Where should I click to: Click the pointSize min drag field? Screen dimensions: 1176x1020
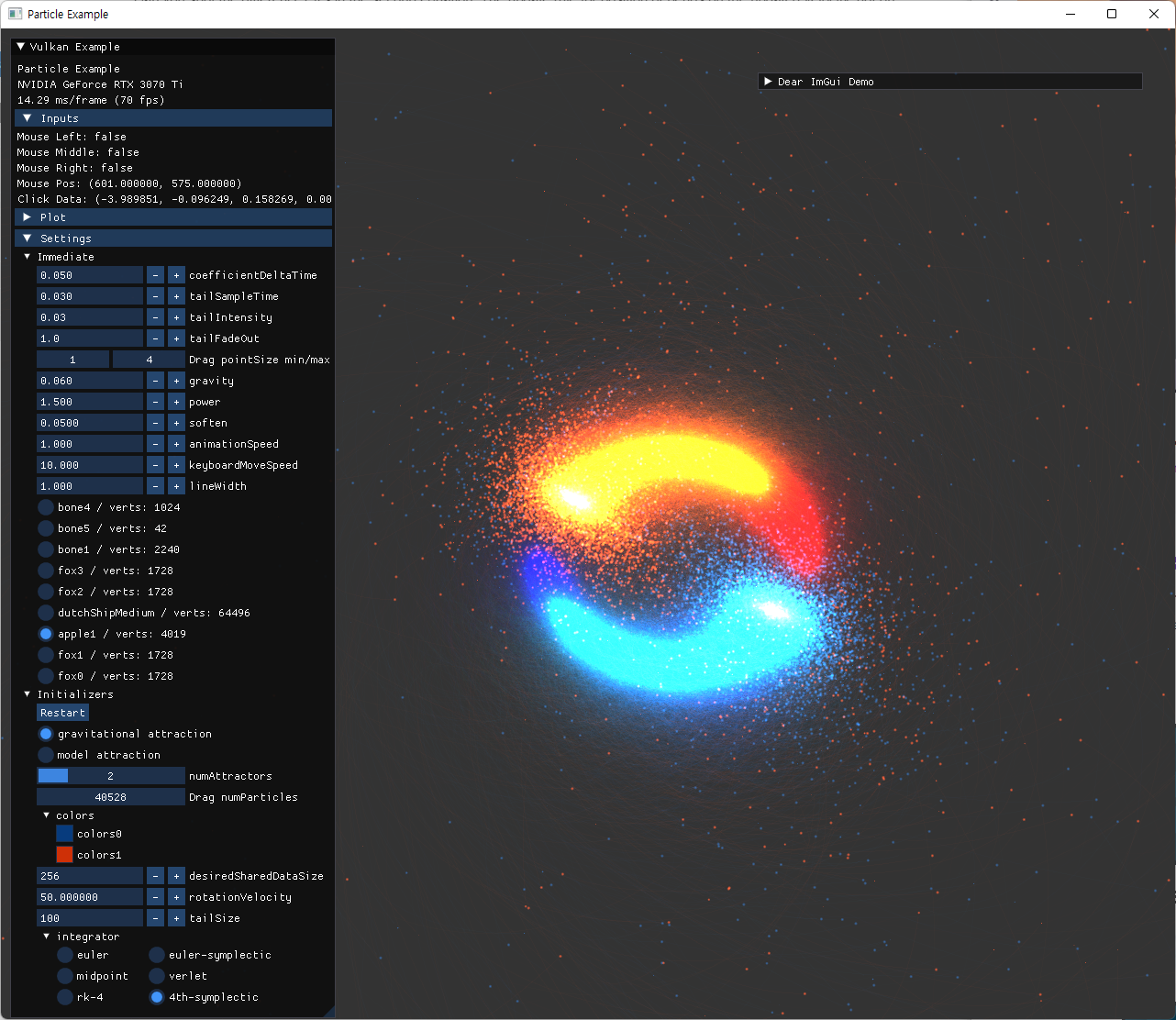point(72,360)
